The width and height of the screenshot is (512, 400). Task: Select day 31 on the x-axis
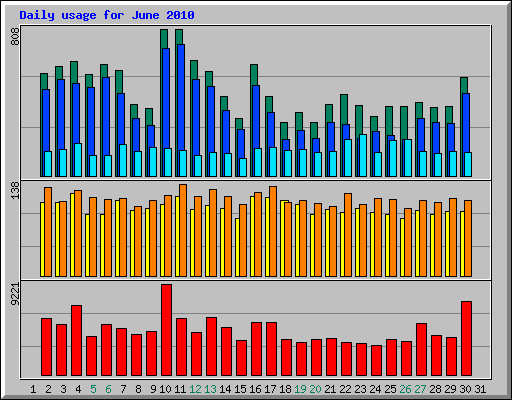pyautogui.click(x=480, y=389)
